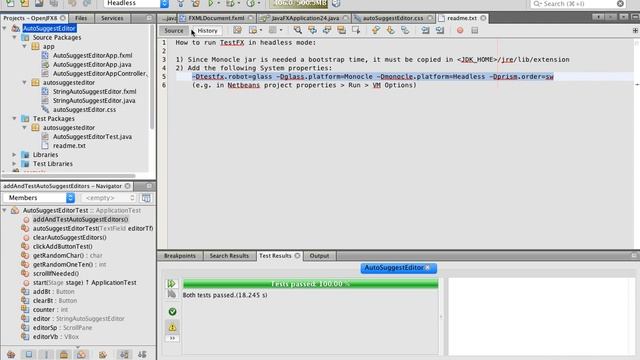Click the History view button

207,31
